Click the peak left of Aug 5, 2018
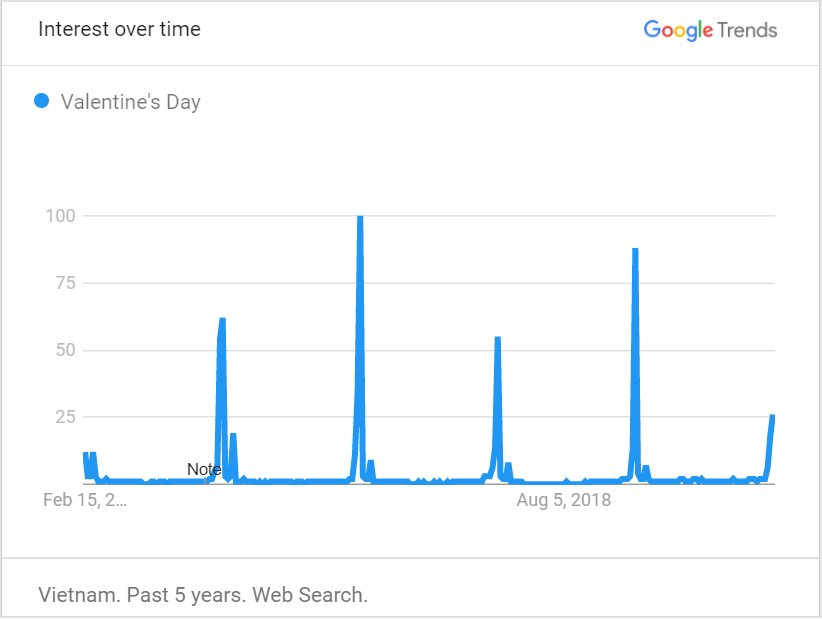822x619 pixels. click(x=497, y=339)
